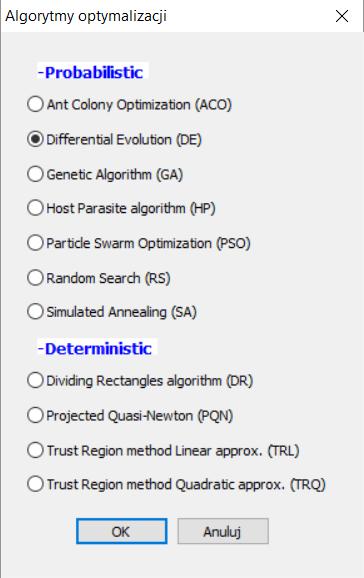Confirm the selection with OK
The image size is (364, 578).
(122, 531)
